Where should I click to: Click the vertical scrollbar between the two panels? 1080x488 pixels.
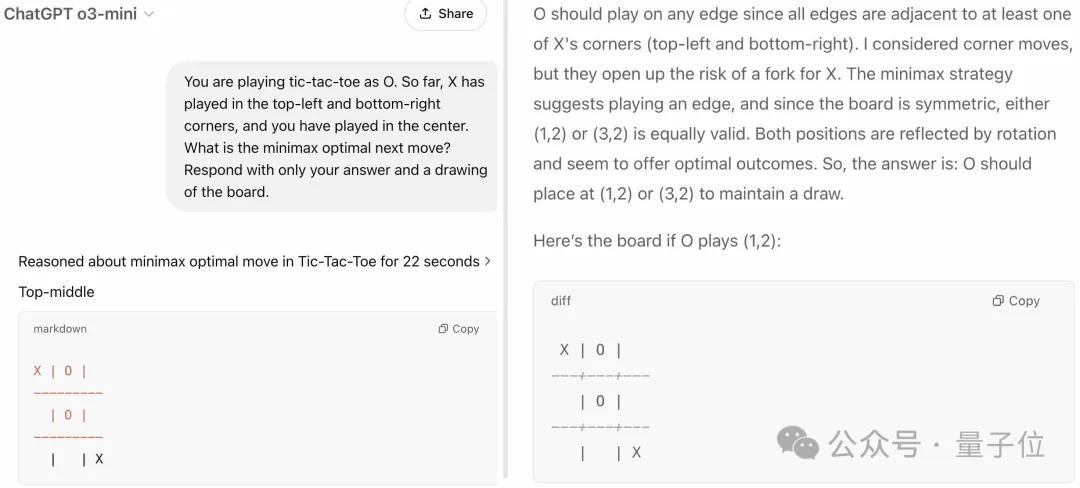505,240
